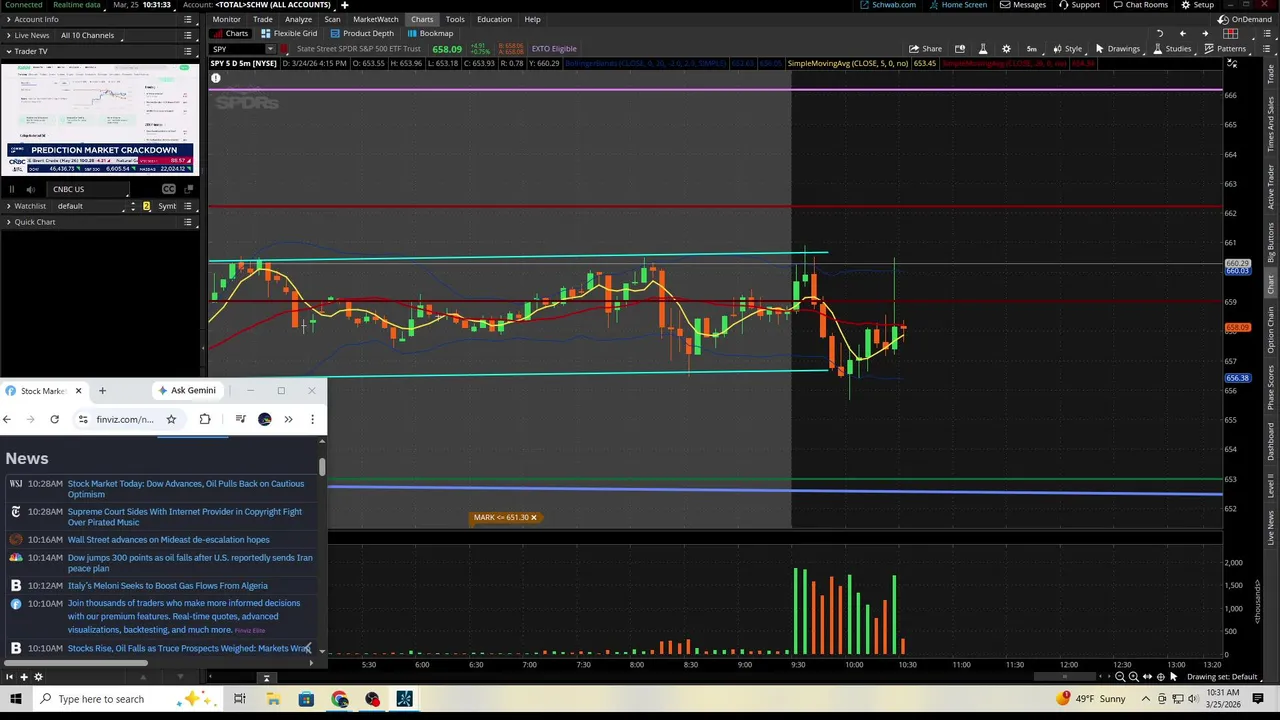
Task: Open the Active Trader side panel
Action: (x=1271, y=186)
